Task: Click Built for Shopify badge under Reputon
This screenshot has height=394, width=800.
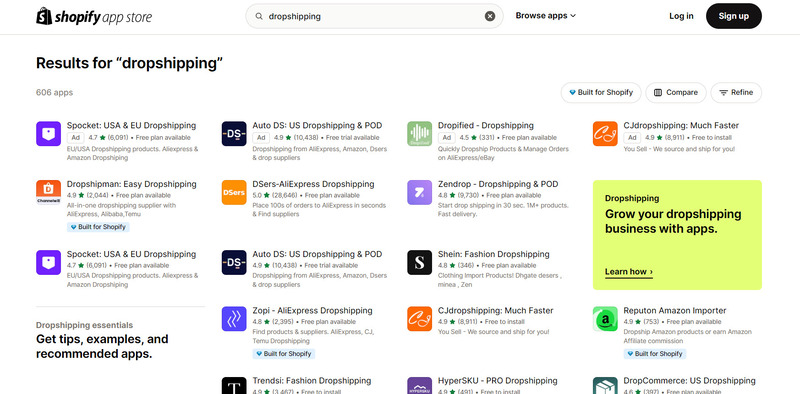Action: 655,354
